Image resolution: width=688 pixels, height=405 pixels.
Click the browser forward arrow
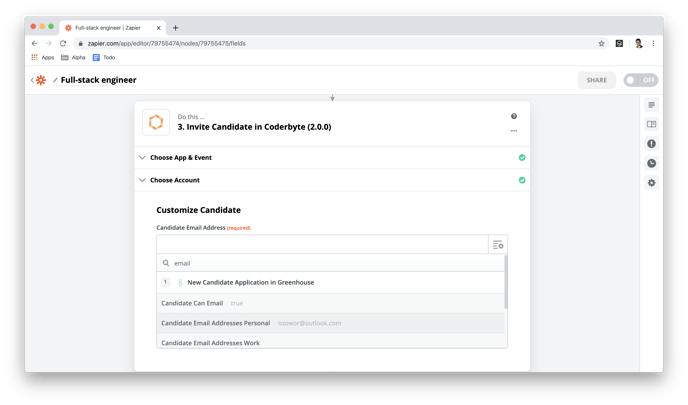pyautogui.click(x=49, y=43)
